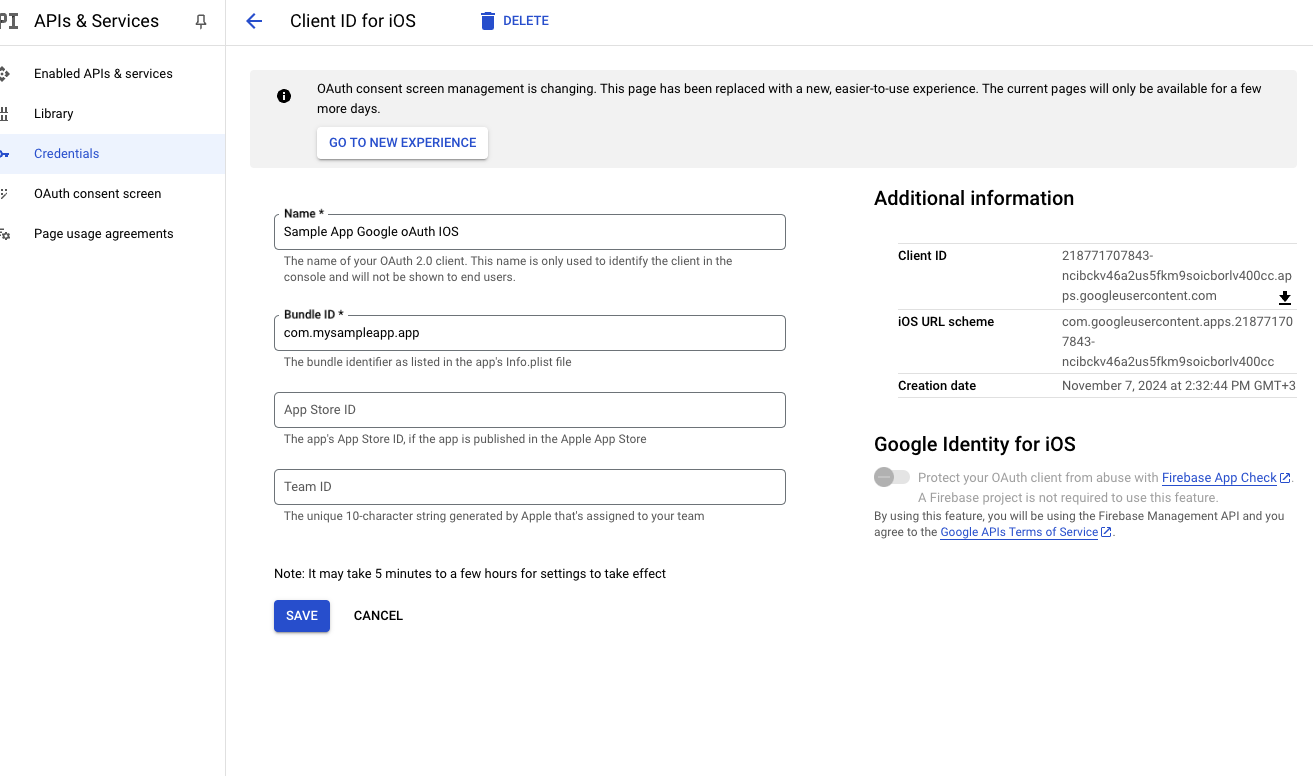The width and height of the screenshot is (1313, 776).
Task: Click the iOS URL scheme row label
Action: (946, 322)
